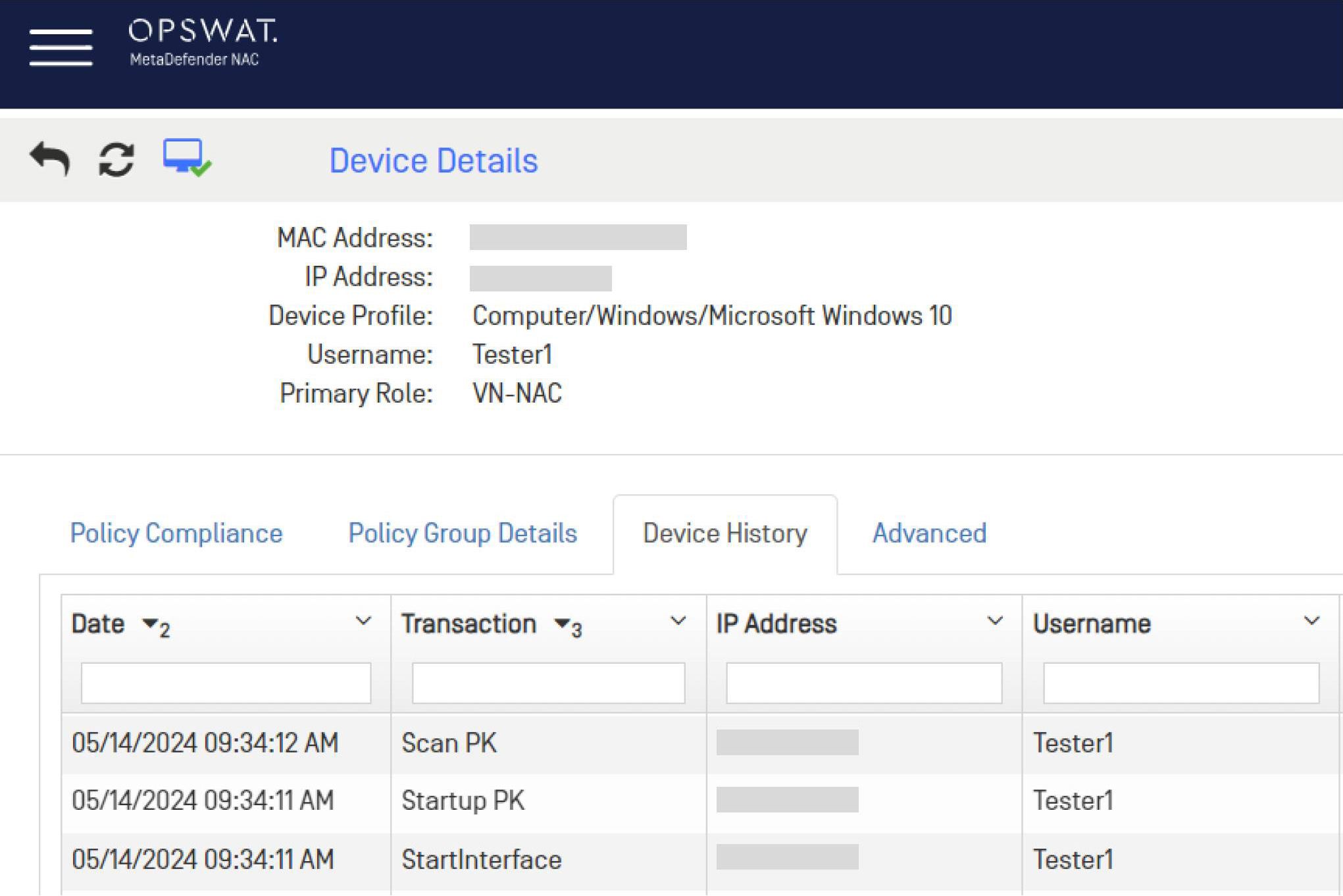Select the Scan PK history row
Image resolution: width=1343 pixels, height=896 pixels.
pos(449,743)
